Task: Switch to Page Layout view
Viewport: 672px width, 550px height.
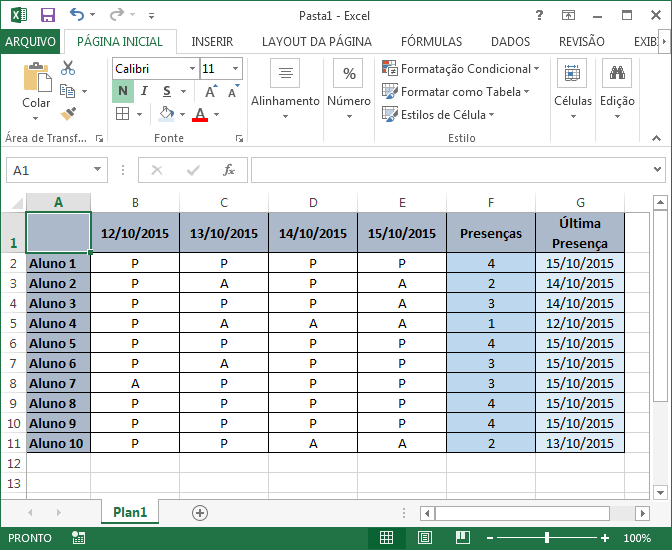Action: (424, 538)
